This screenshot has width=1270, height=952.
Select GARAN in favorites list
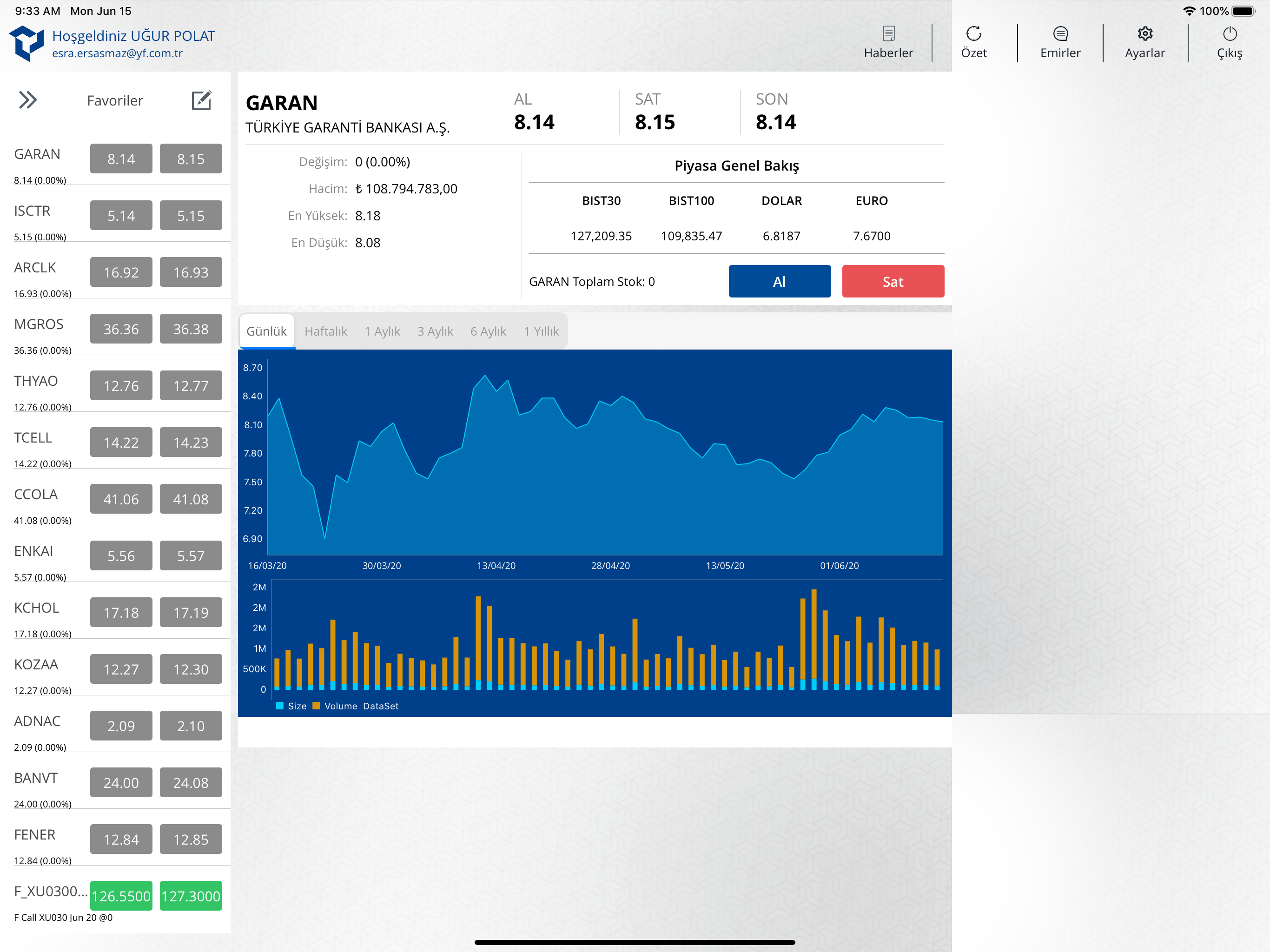tap(37, 154)
